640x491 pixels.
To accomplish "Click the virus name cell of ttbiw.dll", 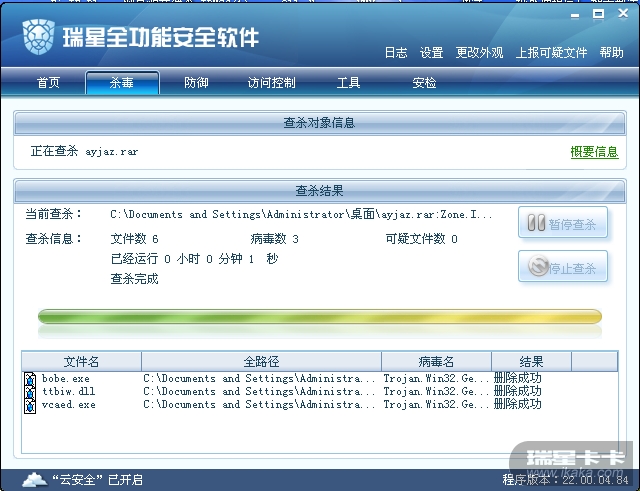I will 436,392.
